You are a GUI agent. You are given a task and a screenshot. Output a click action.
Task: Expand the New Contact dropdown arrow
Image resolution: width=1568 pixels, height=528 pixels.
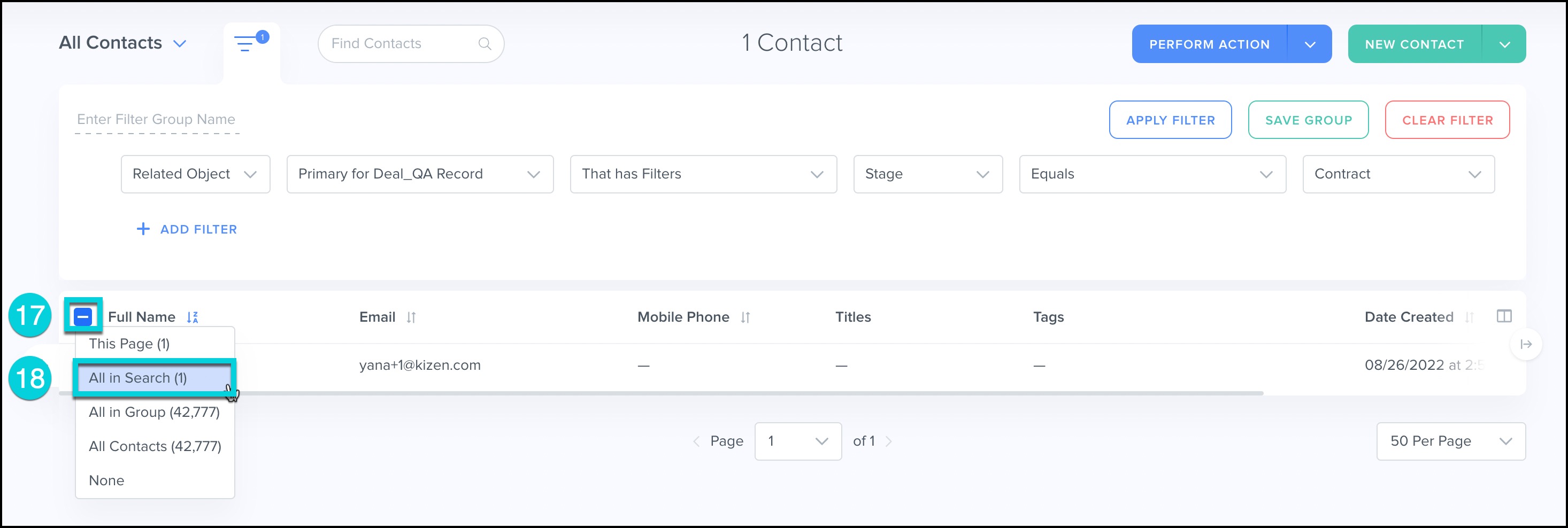point(1504,44)
